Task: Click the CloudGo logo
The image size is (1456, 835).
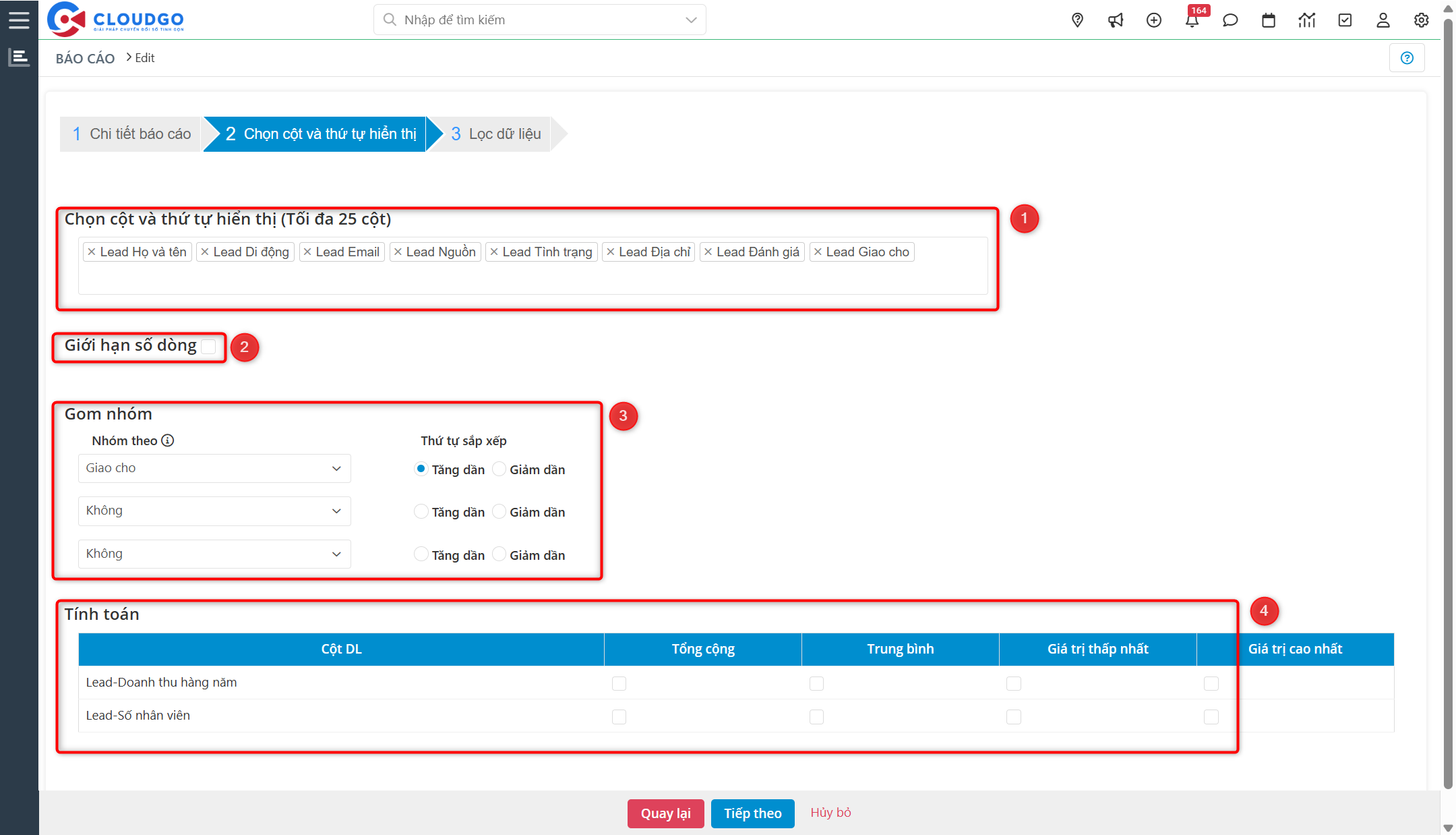Action: pos(115,20)
